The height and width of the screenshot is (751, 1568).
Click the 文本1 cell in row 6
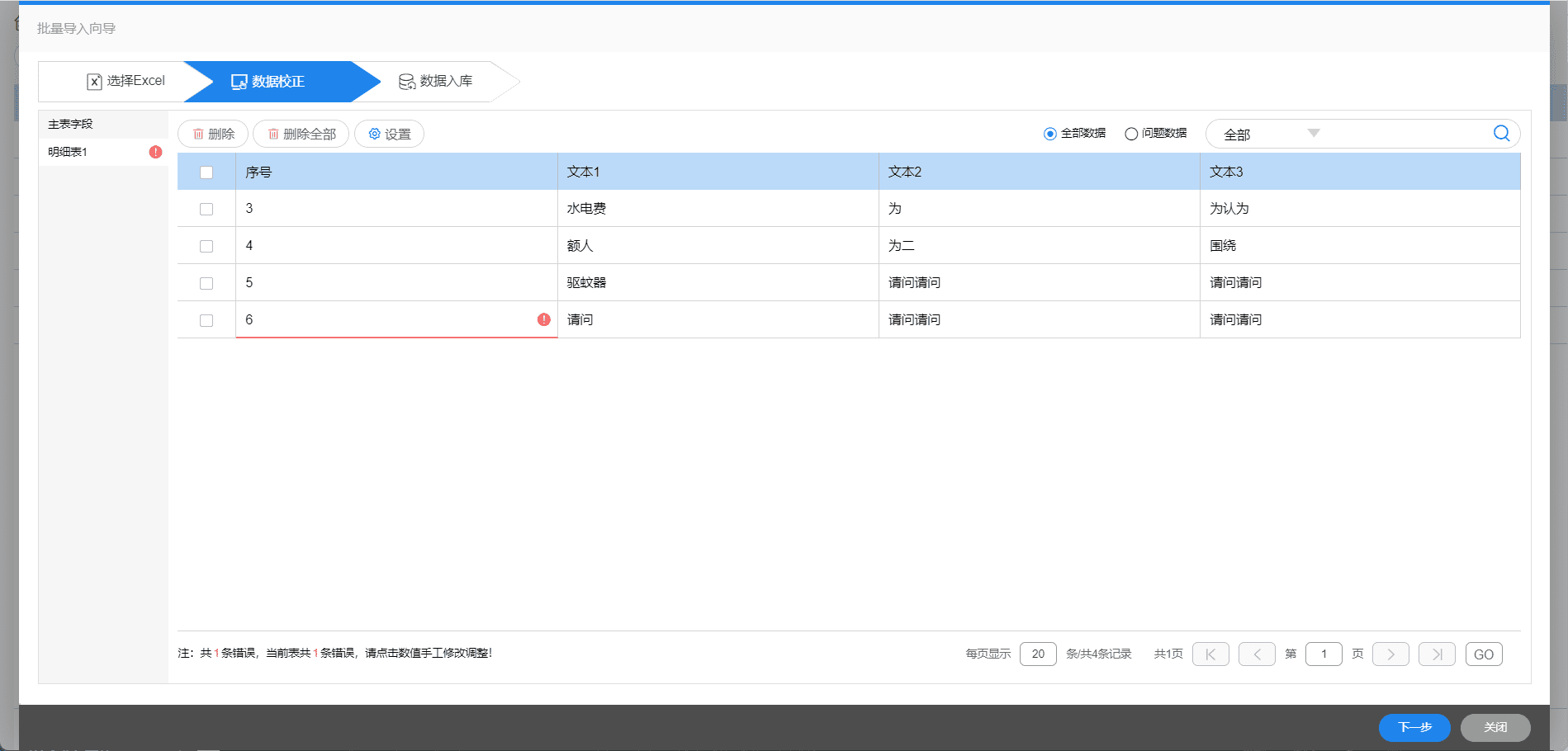click(718, 319)
